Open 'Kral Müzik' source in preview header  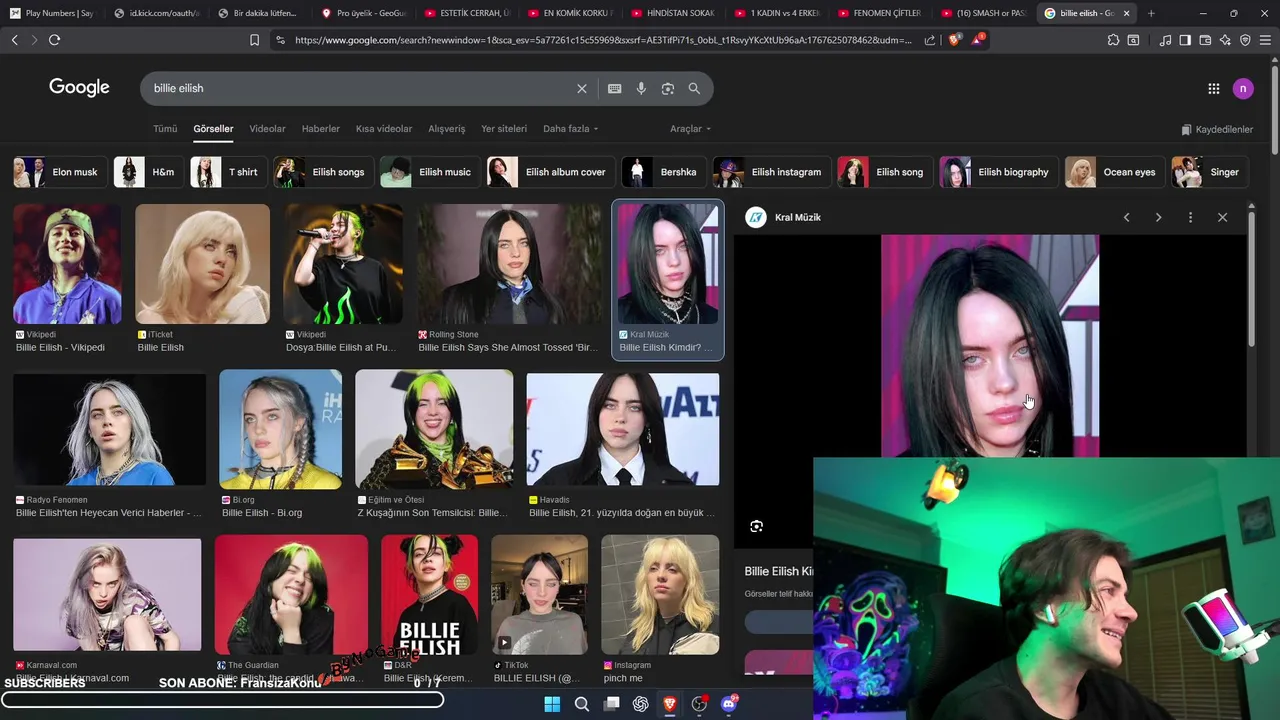click(784, 217)
